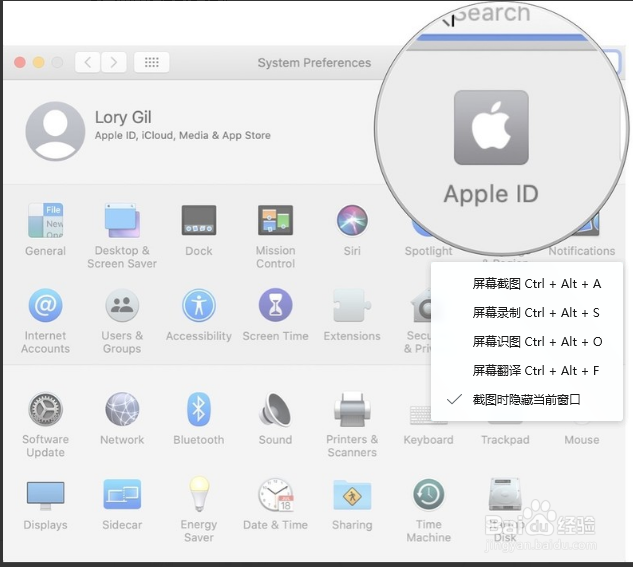
Task: Click the System Preferences window title
Action: [314, 63]
